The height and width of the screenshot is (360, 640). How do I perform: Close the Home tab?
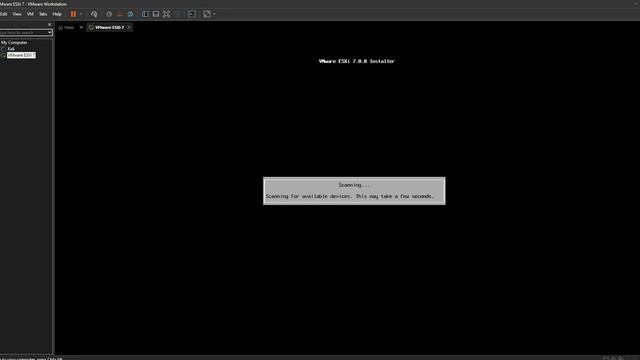pyautogui.click(x=81, y=27)
